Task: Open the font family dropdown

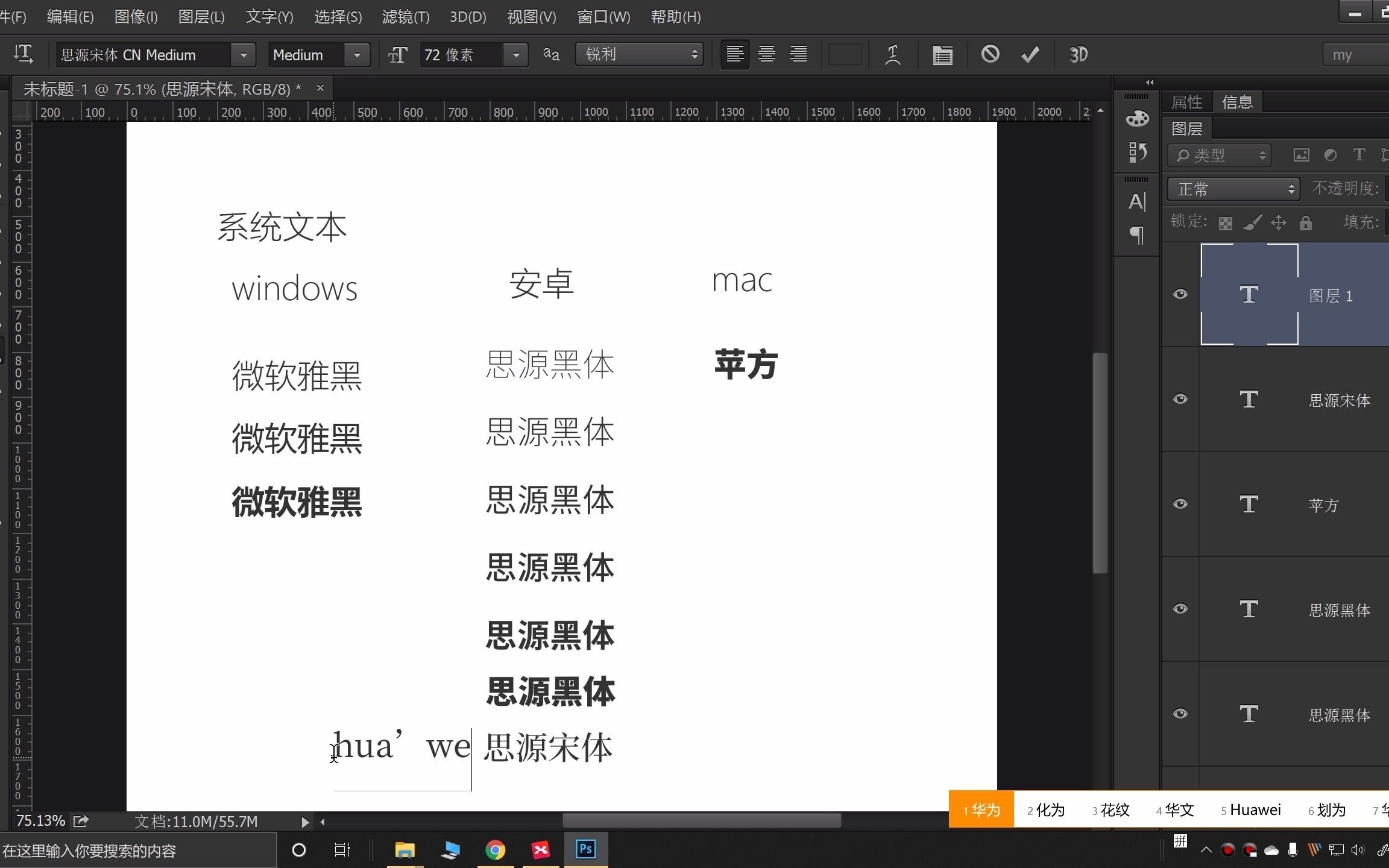Action: pos(244,55)
